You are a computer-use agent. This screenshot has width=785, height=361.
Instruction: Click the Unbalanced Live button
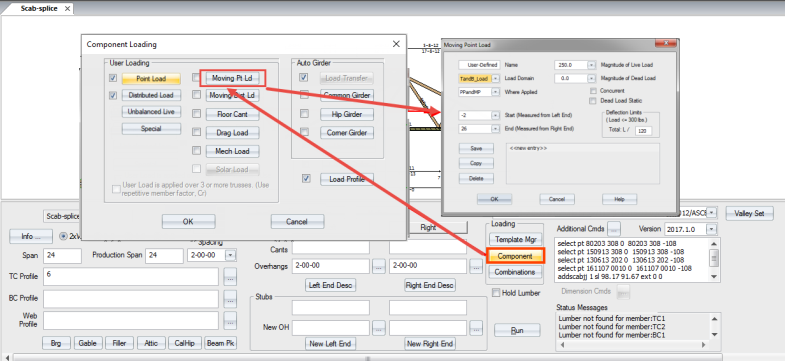151,112
